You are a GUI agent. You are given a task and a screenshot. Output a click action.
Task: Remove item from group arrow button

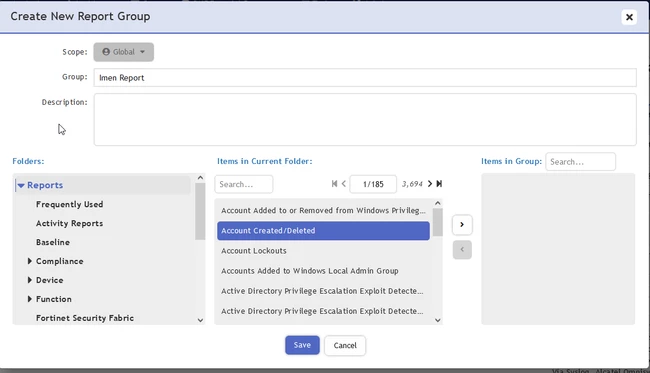click(x=462, y=249)
